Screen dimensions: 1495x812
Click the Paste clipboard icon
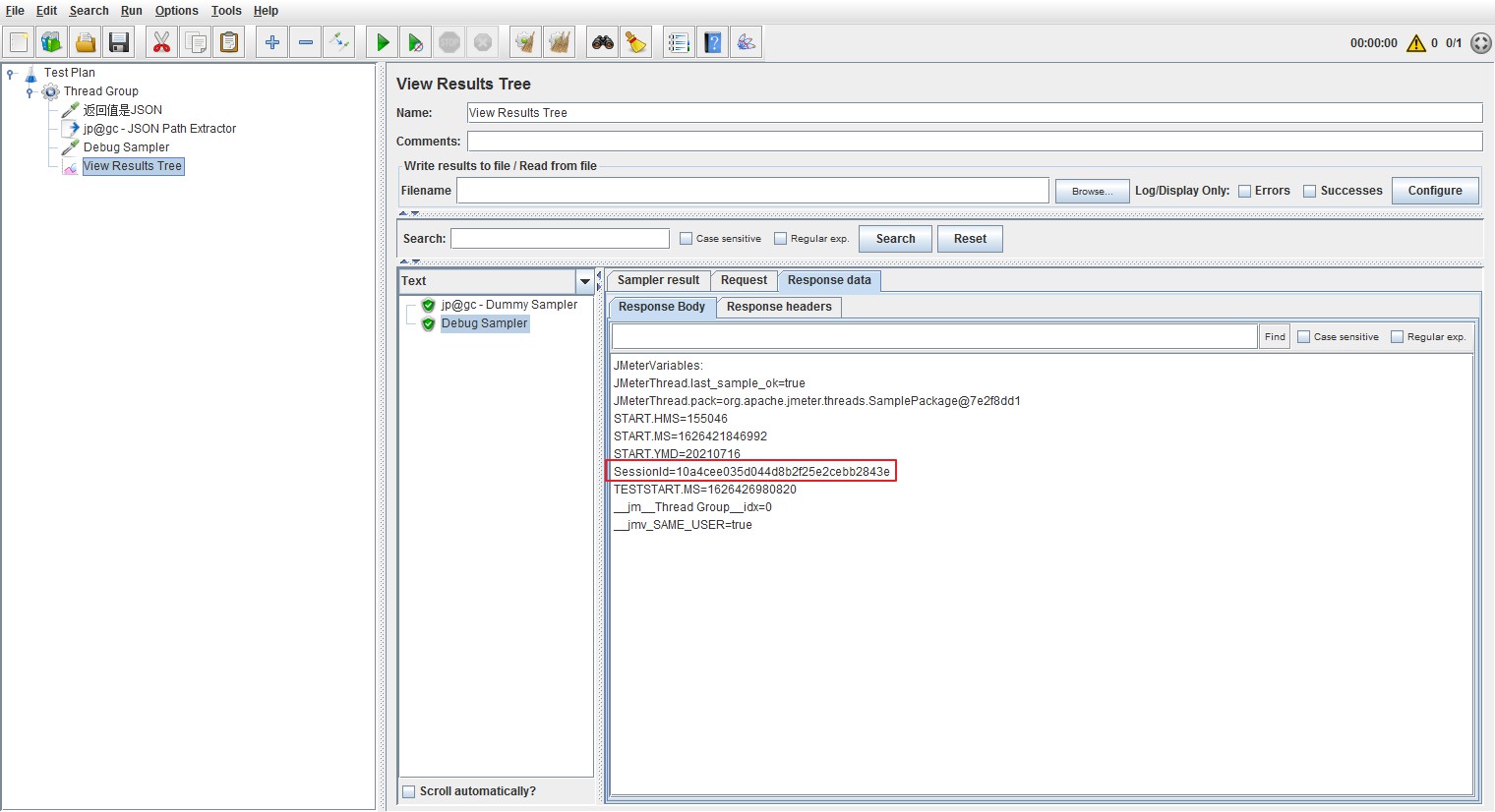[229, 42]
